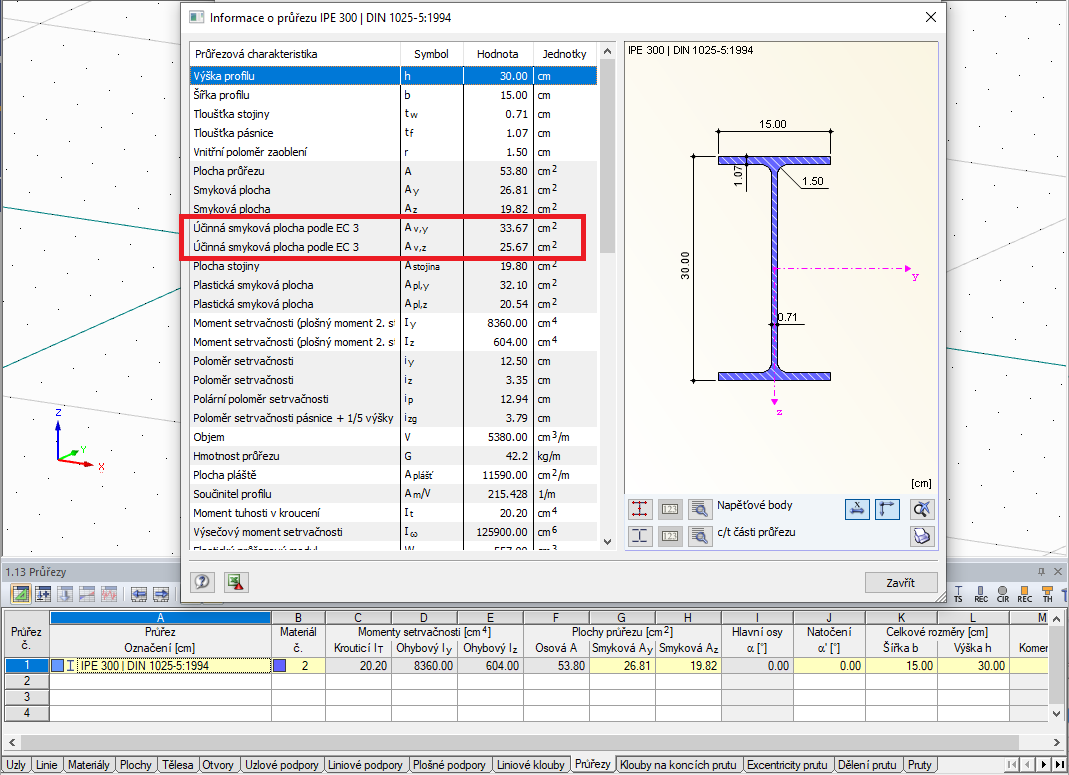Show c/t parts of cross-section
Image resolution: width=1069 pixels, height=775 pixels.
639,536
